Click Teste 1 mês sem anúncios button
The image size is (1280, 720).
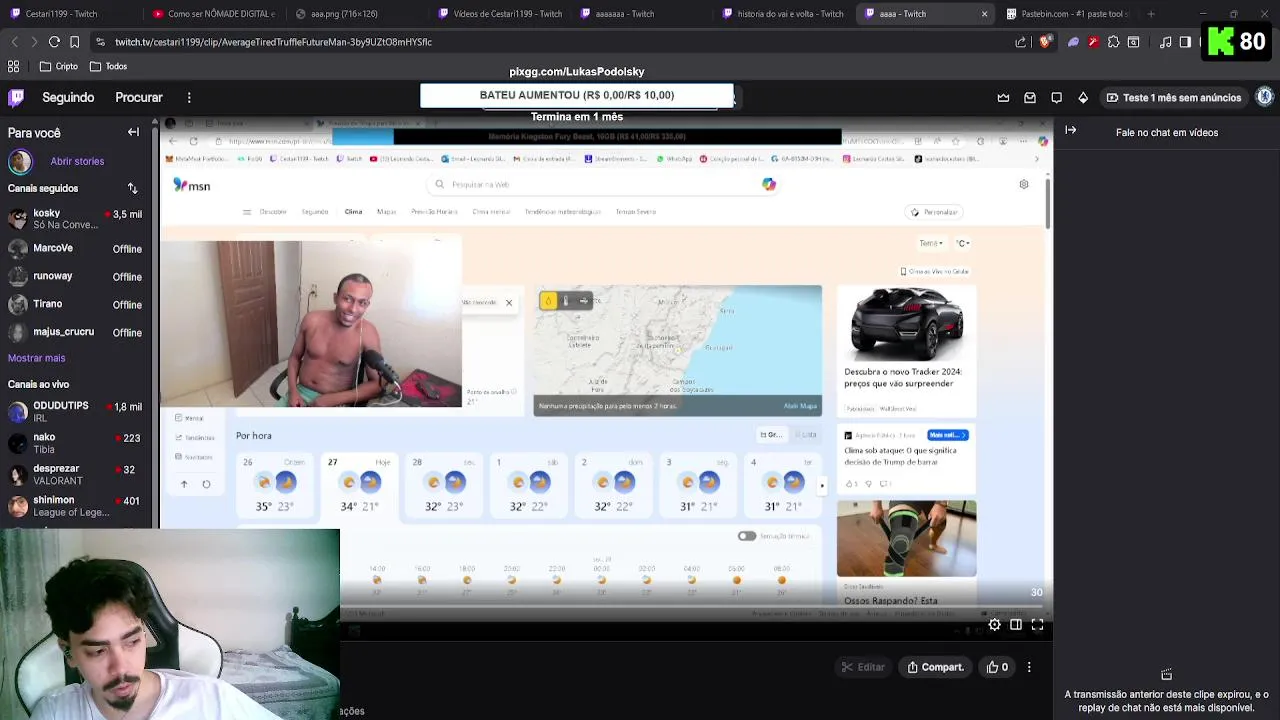(1172, 97)
